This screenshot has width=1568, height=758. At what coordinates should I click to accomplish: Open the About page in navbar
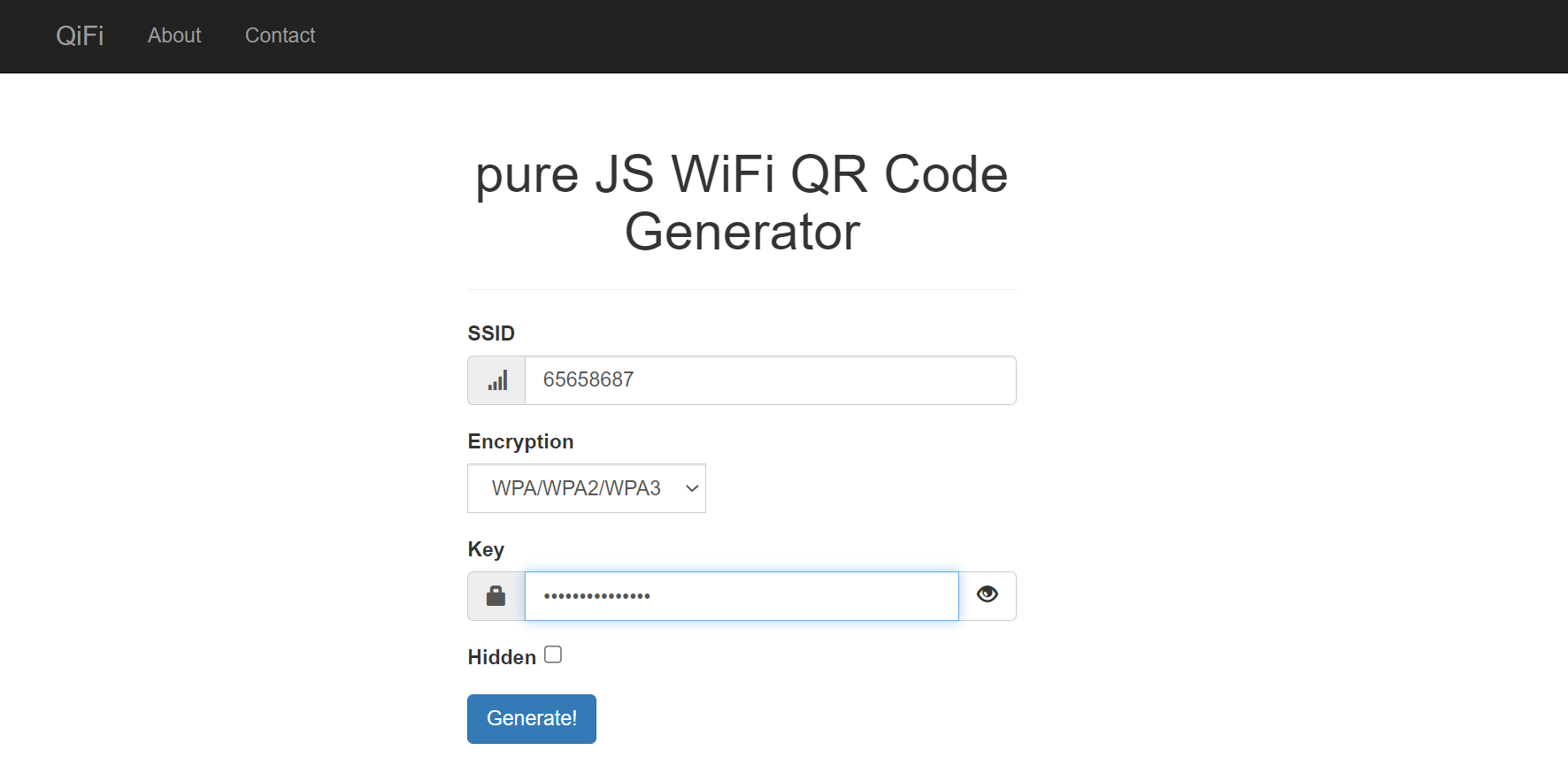tap(174, 35)
